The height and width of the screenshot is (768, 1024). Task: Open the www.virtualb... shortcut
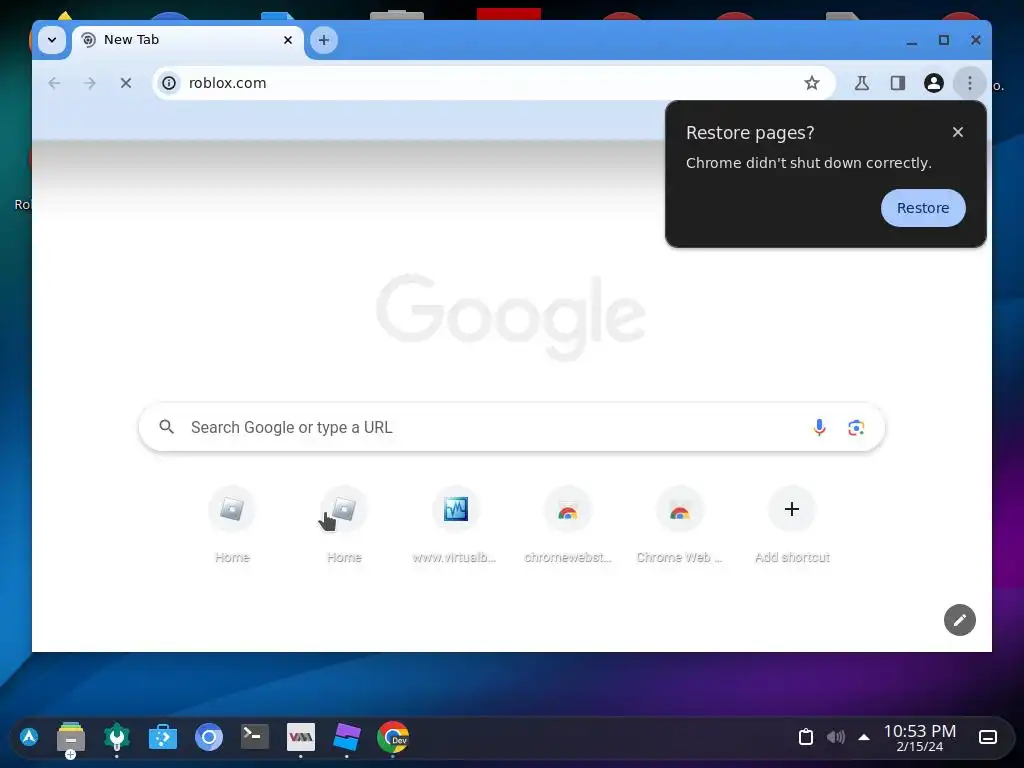(x=455, y=525)
